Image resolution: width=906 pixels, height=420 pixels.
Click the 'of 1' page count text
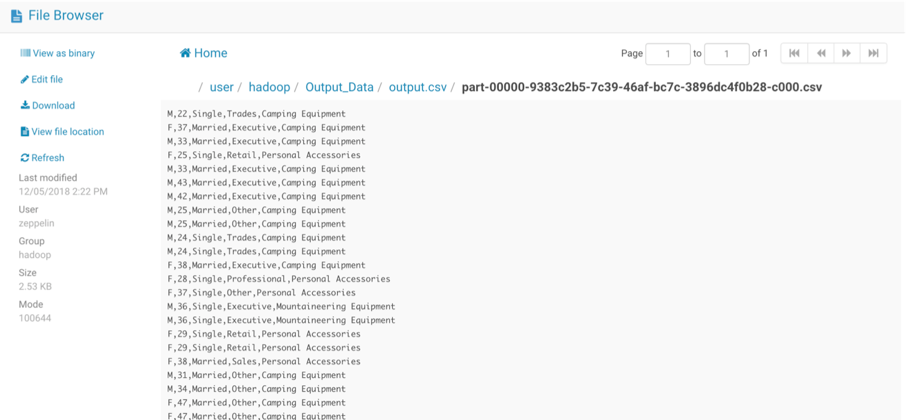760,53
